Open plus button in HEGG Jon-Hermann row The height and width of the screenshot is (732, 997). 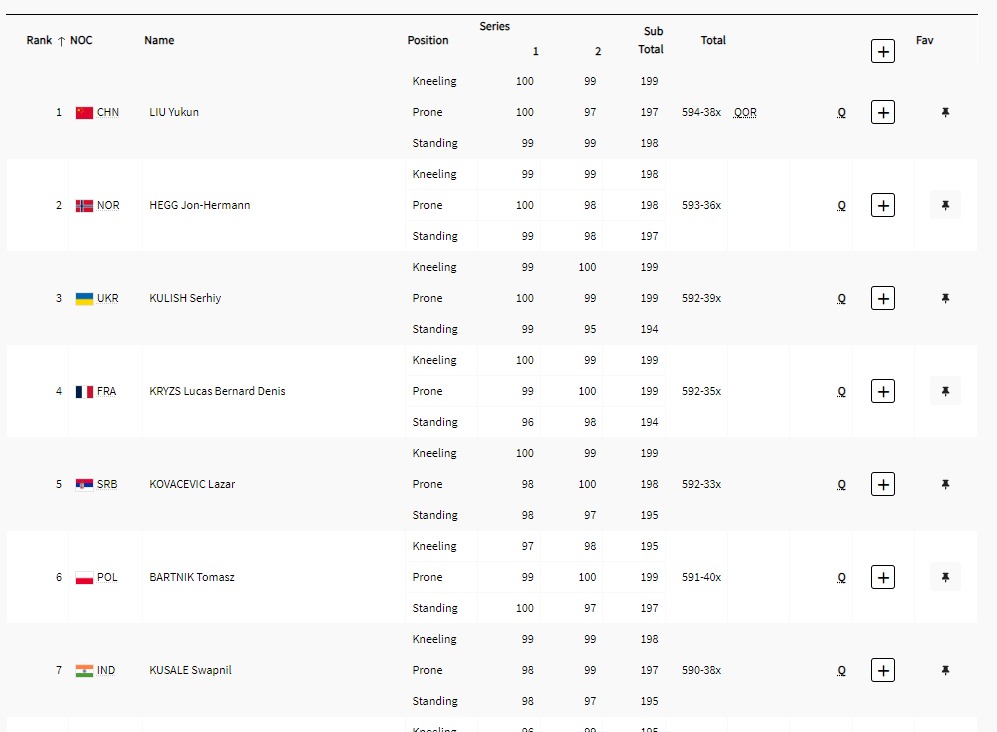coord(882,206)
